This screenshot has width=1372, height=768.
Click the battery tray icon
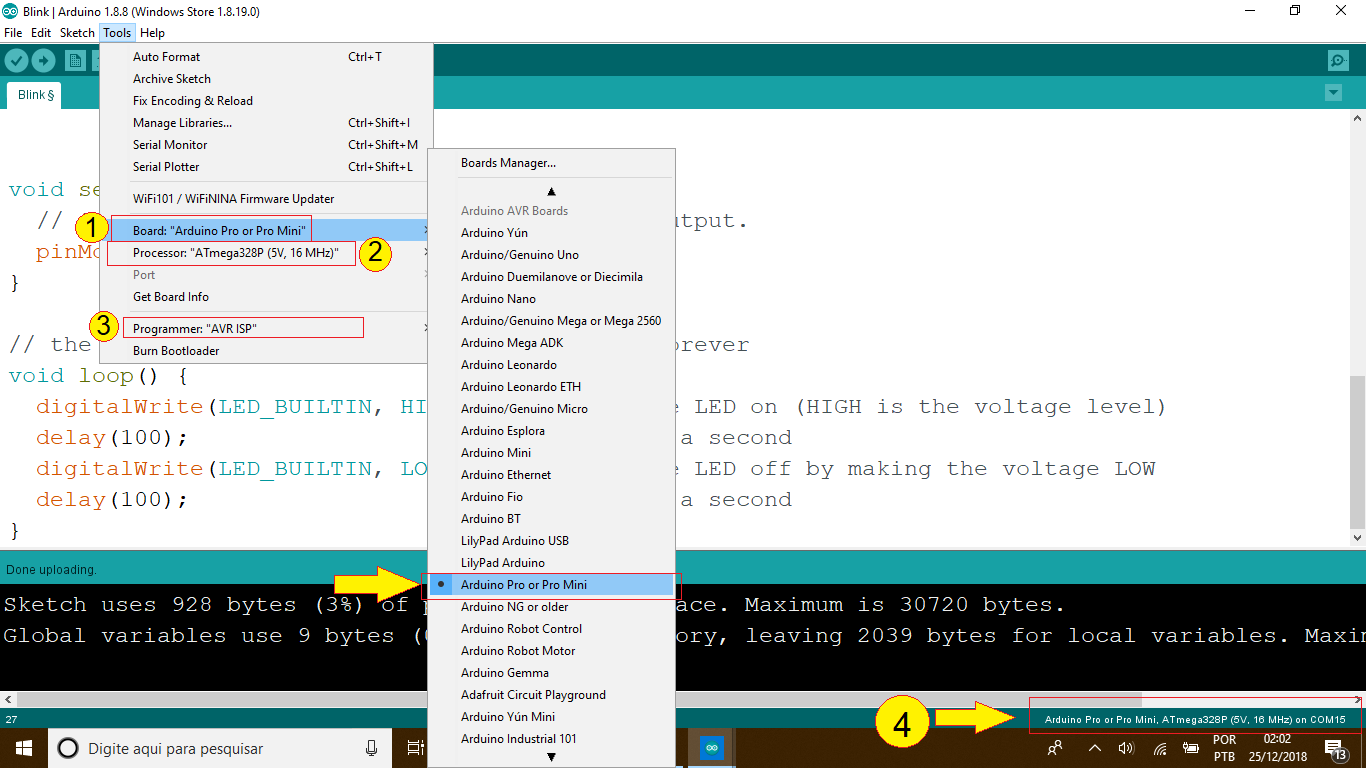1191,748
